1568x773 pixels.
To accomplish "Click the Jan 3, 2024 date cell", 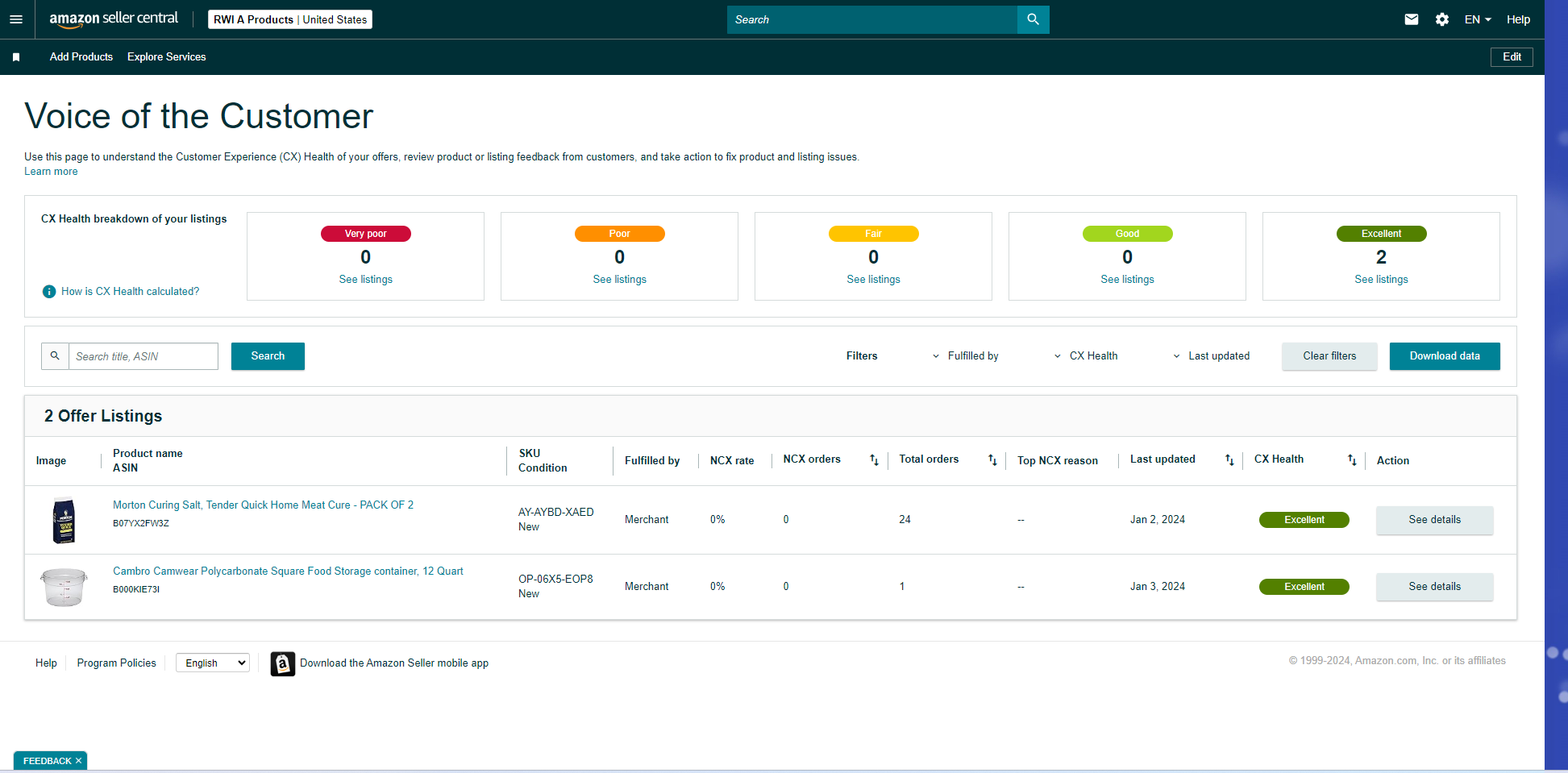I will point(1158,587).
